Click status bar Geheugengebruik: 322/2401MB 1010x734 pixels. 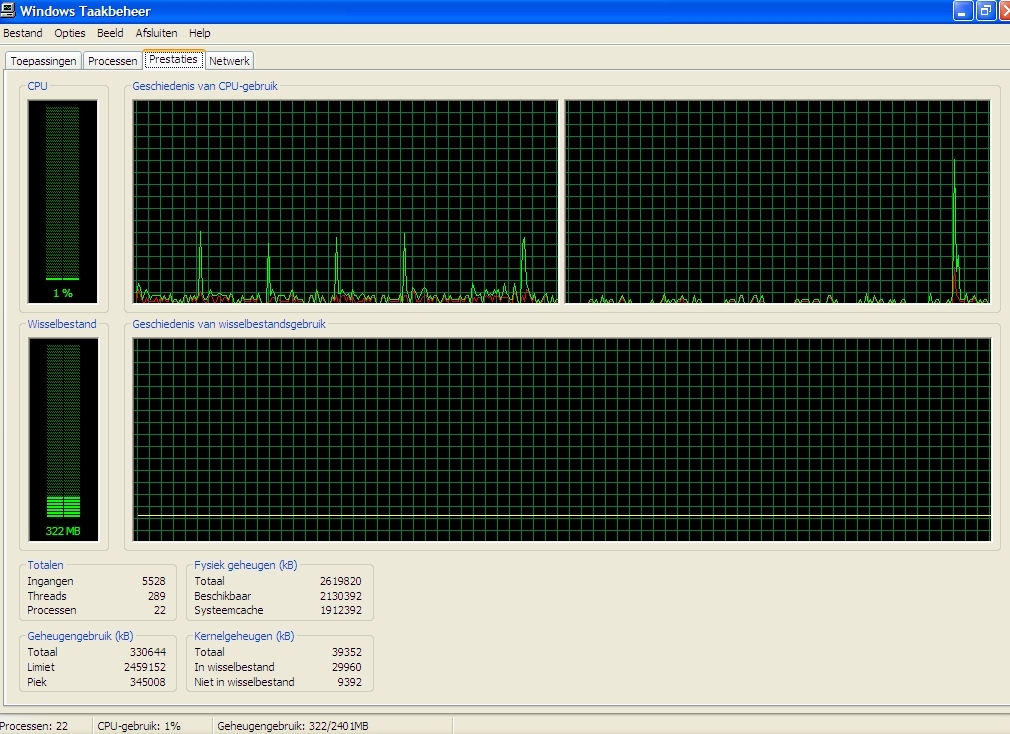(292, 726)
